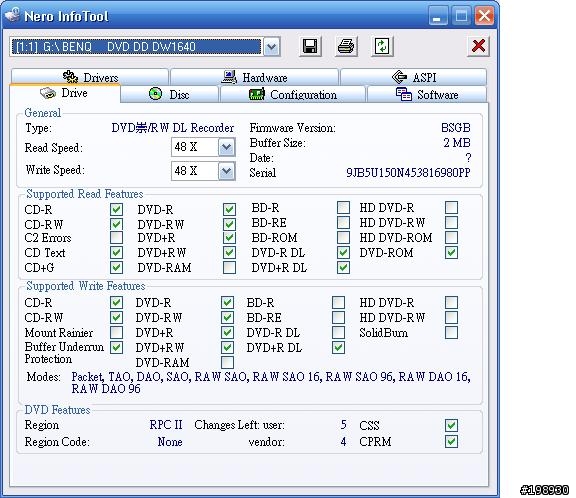576x498 pixels.
Task: Toggle DVD-R DL write checkbox
Action: (338, 332)
